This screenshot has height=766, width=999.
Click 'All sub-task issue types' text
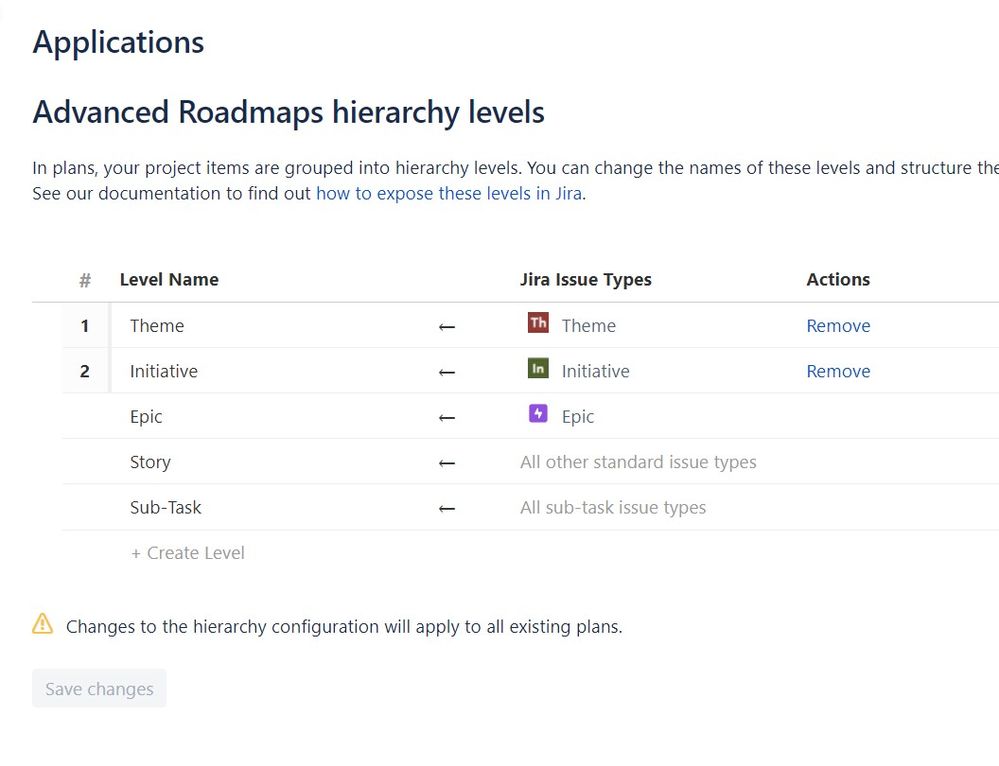[x=613, y=507]
